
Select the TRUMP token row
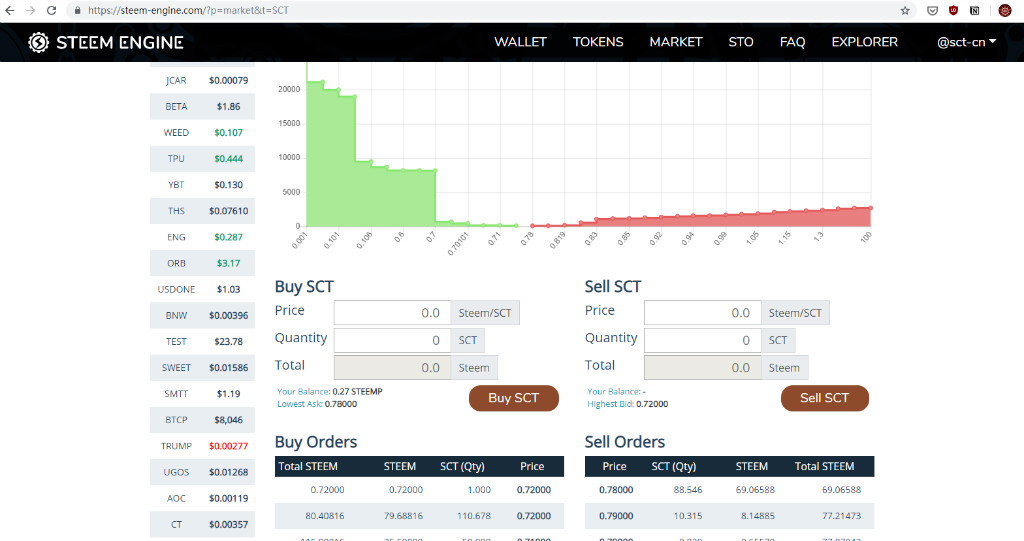click(x=202, y=446)
